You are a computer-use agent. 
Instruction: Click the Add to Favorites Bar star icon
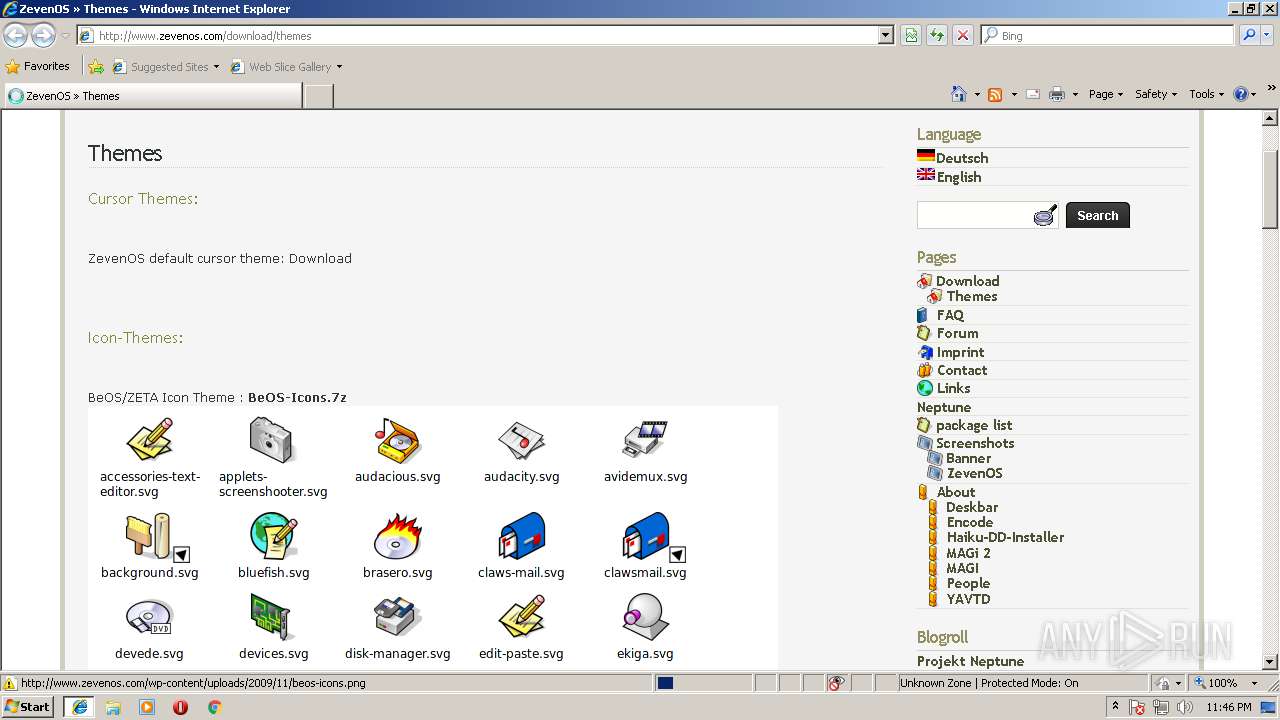point(96,67)
